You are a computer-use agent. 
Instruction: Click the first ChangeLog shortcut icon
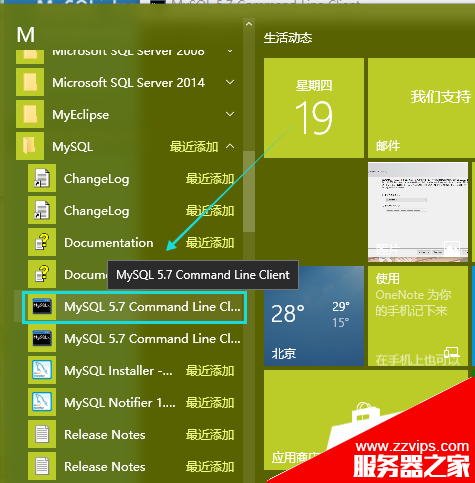[42, 178]
